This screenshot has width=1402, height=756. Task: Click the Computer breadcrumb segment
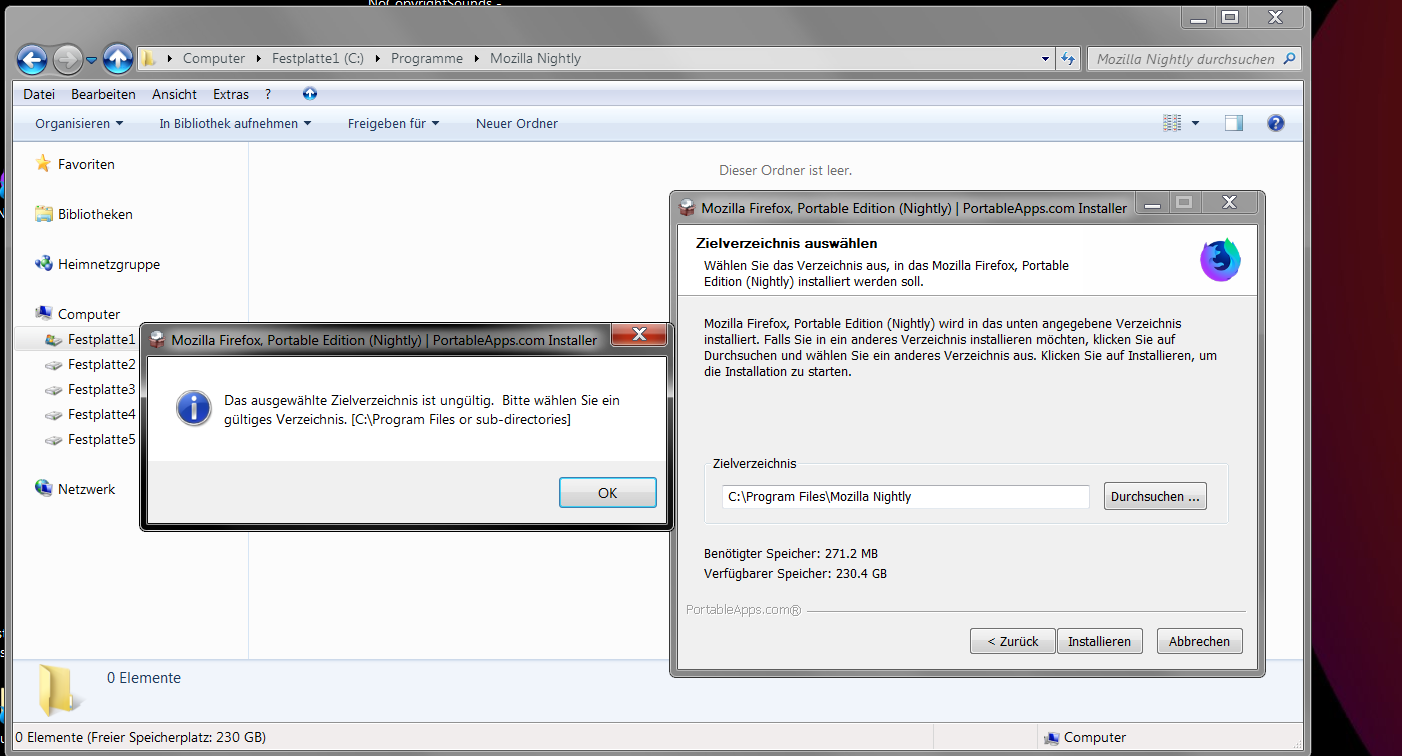click(x=214, y=58)
